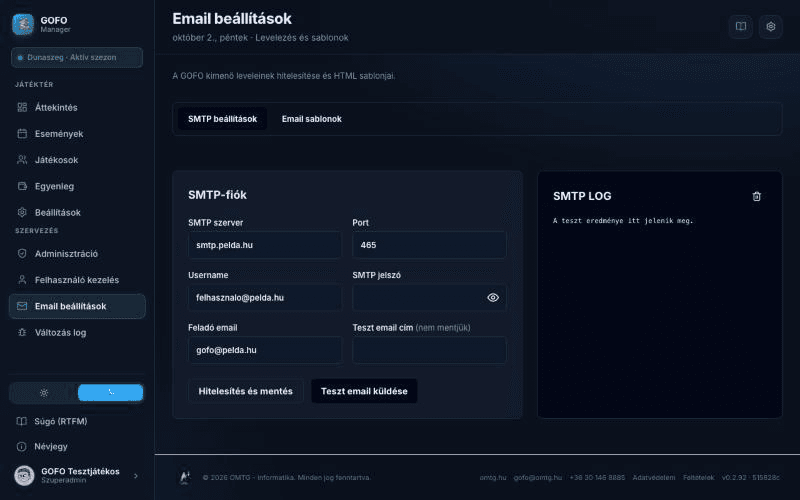Focus the SMTP szerver input field

[265, 245]
